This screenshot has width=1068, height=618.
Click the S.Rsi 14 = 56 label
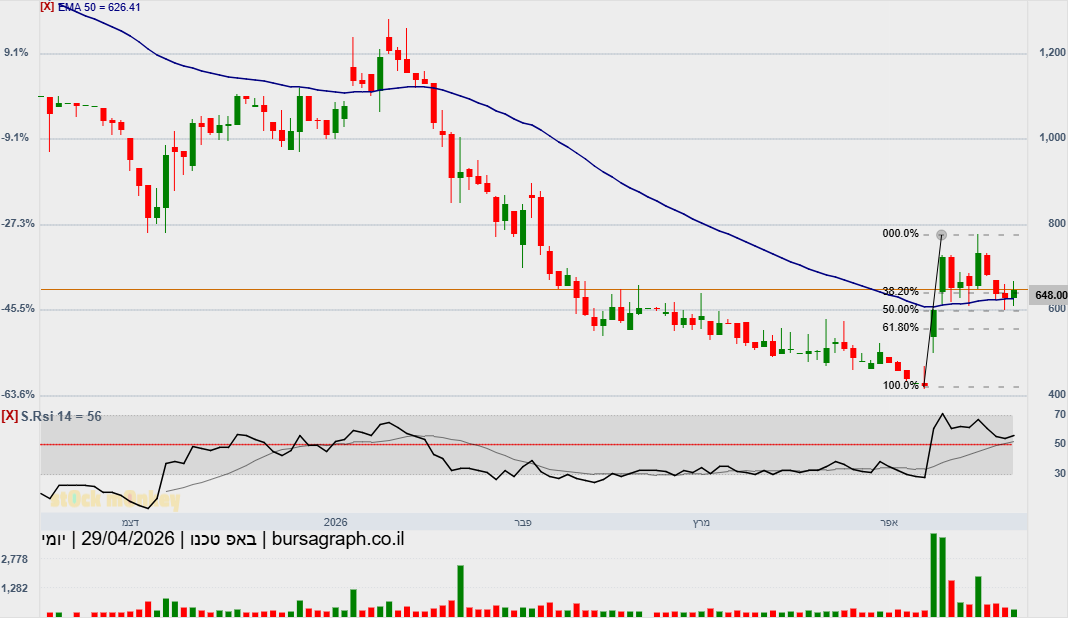[x=61, y=416]
